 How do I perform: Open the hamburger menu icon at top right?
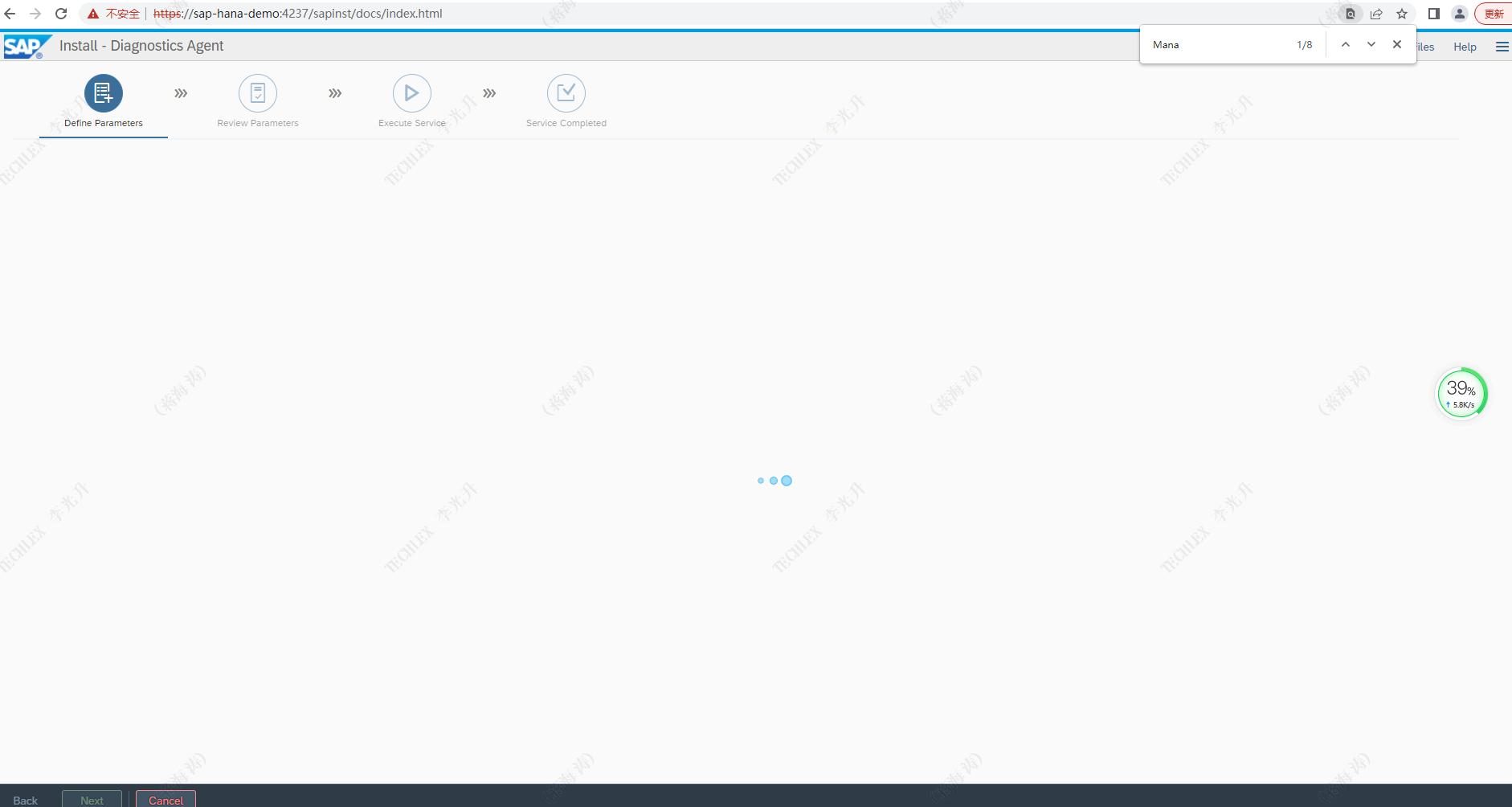click(x=1502, y=47)
